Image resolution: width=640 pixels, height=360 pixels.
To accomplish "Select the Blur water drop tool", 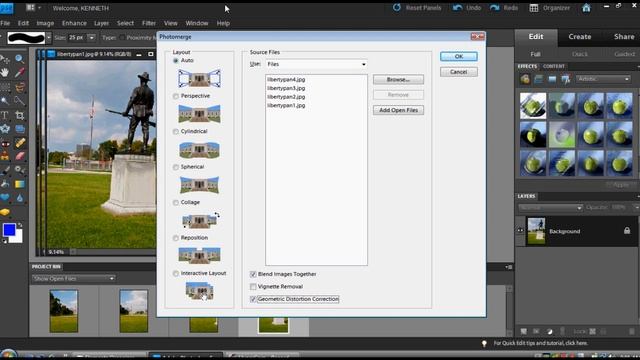I will [x=20, y=198].
